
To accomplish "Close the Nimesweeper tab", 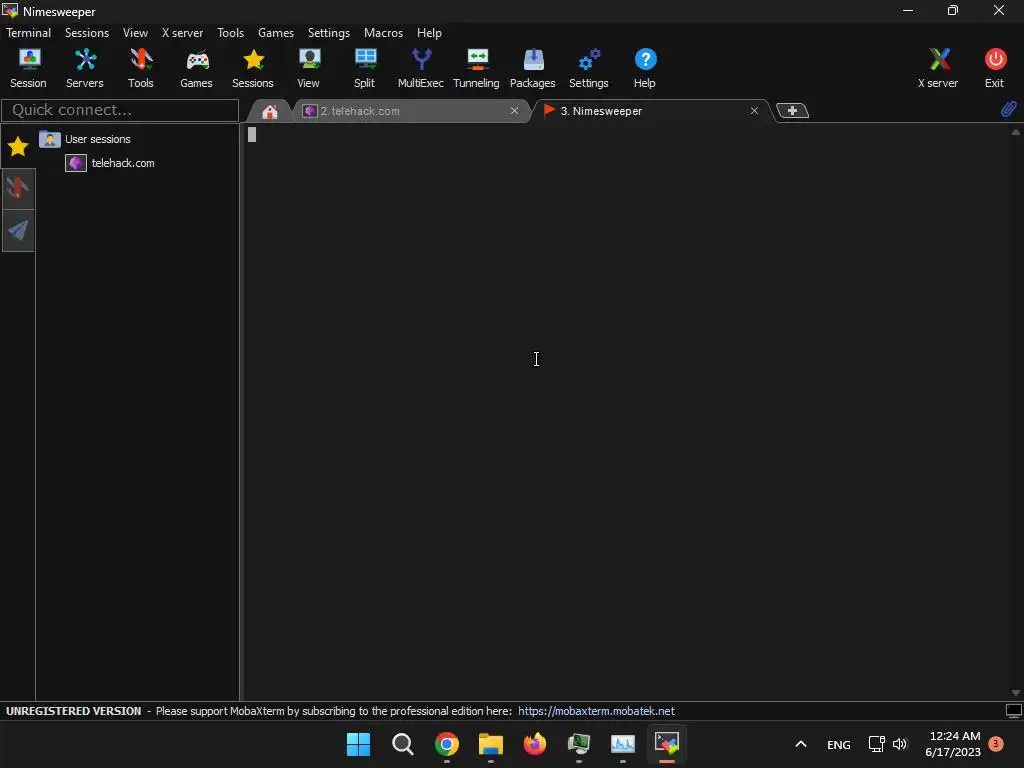I will click(x=754, y=111).
